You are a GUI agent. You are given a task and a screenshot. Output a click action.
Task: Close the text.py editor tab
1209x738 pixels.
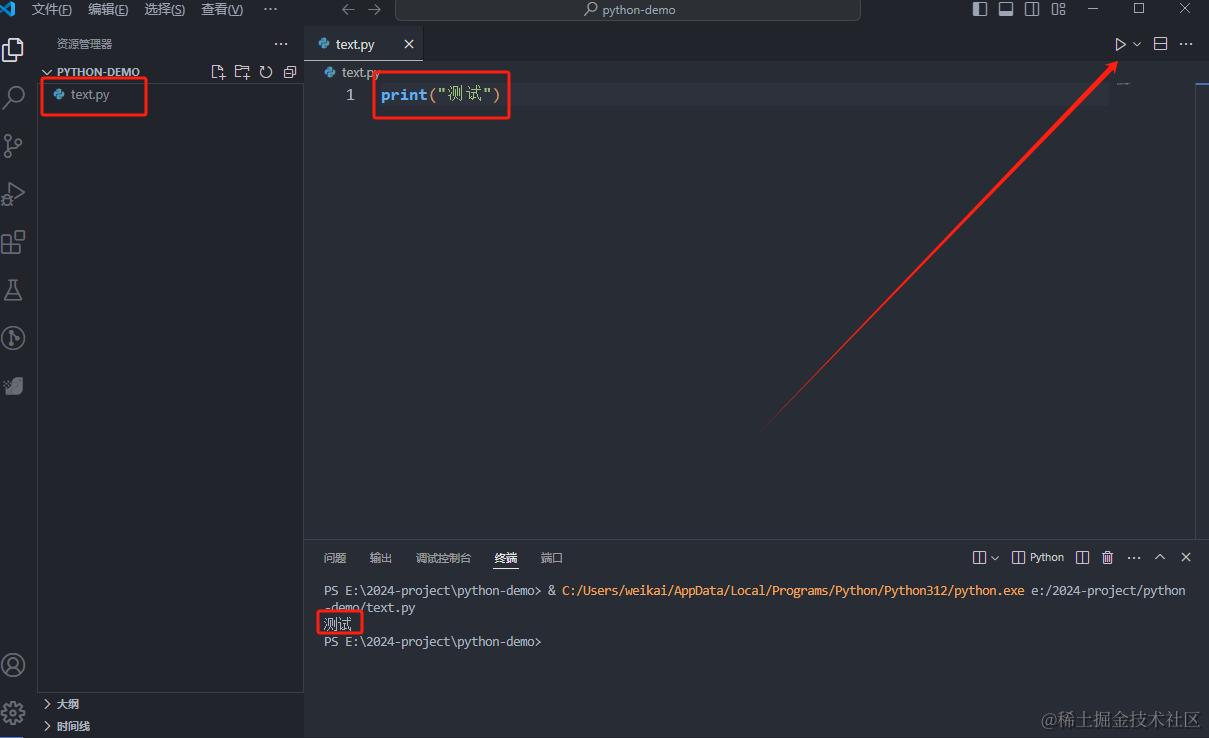(x=409, y=44)
